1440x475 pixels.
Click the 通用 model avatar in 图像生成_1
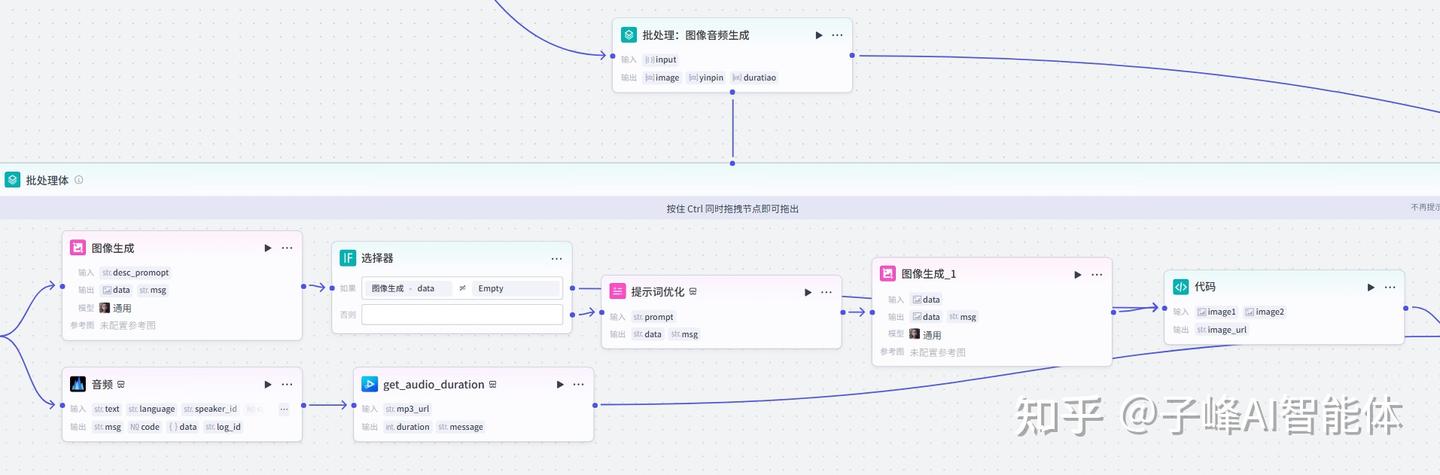pos(914,334)
